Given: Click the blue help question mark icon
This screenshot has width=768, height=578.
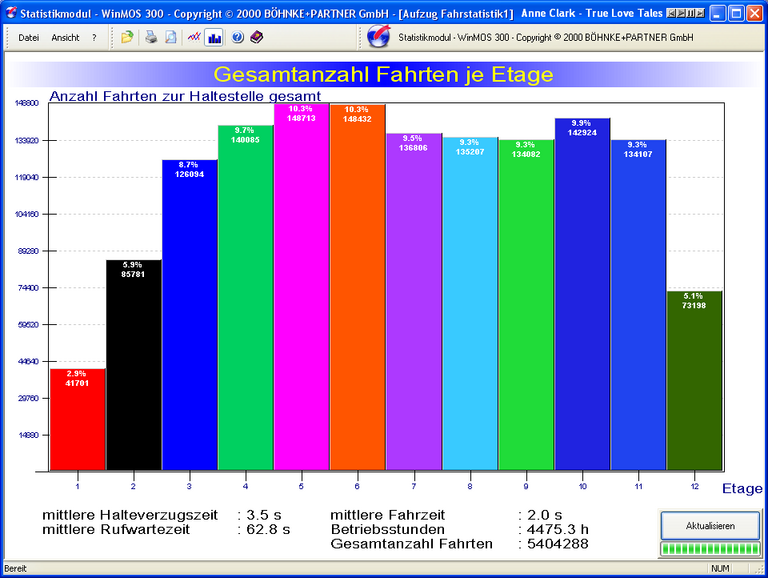Looking at the screenshot, I should 238,37.
